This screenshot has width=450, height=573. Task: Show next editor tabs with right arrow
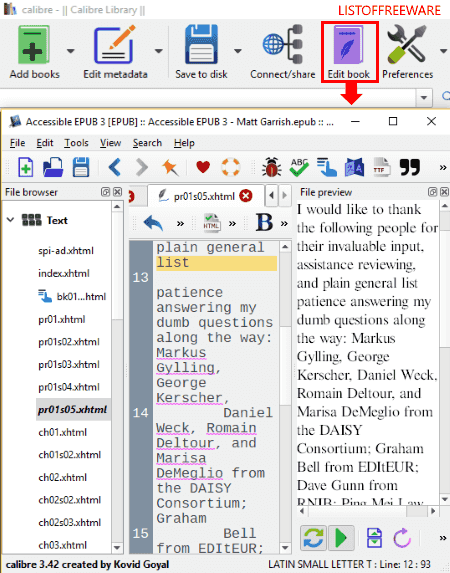(284, 195)
